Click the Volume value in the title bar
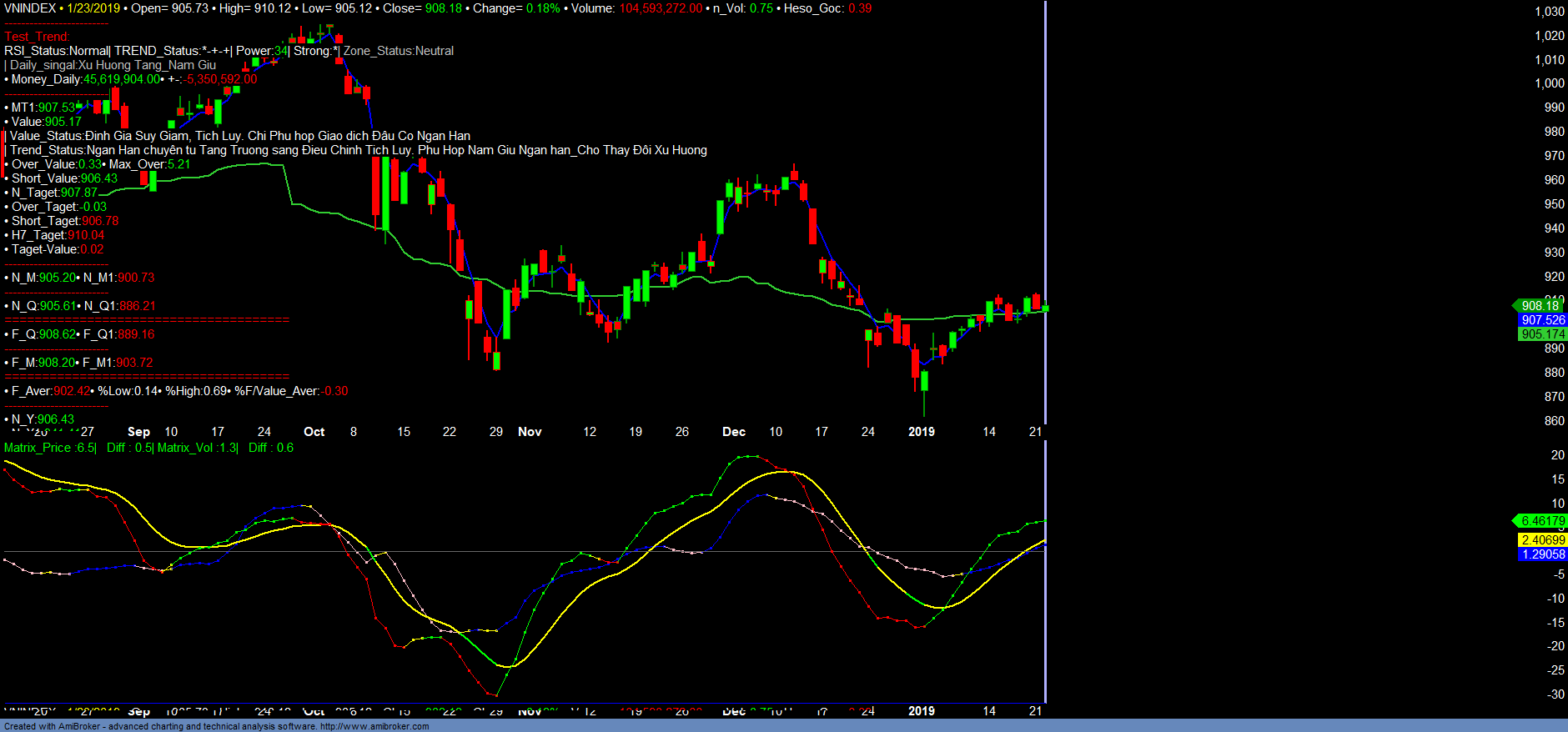 [660, 8]
